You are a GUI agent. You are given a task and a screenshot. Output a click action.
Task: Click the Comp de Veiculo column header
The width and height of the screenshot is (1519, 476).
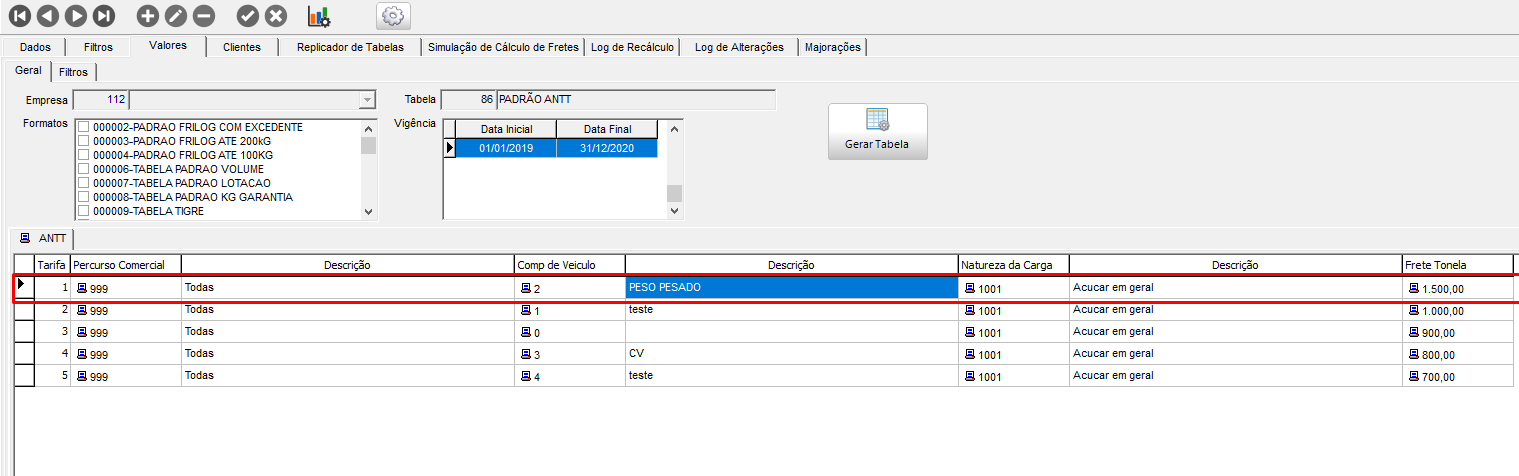[569, 265]
